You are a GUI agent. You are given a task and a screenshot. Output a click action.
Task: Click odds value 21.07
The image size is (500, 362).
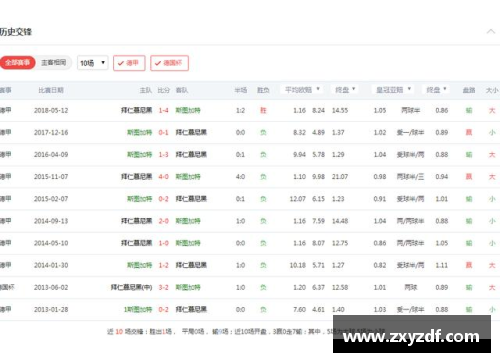click(x=340, y=177)
